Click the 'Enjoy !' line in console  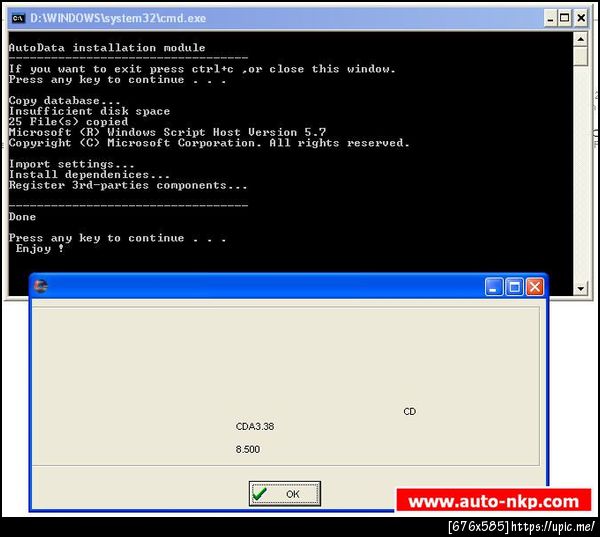click(39, 248)
